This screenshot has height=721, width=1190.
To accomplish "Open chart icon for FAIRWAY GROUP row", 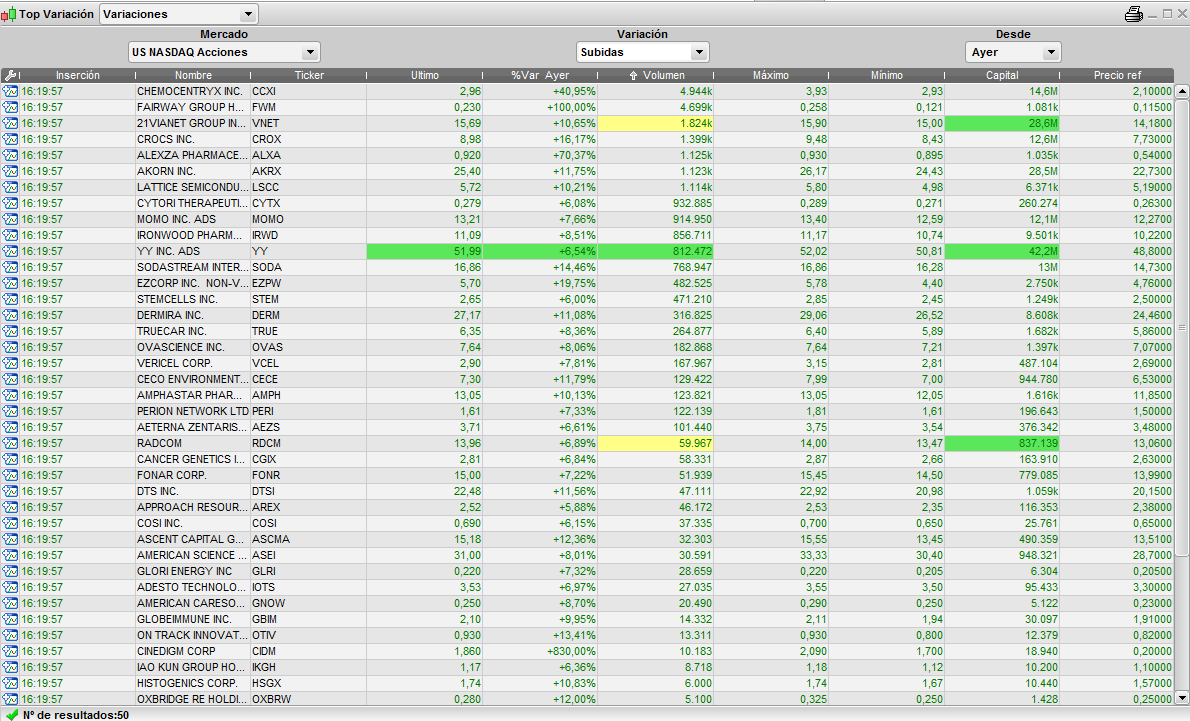I will point(11,107).
